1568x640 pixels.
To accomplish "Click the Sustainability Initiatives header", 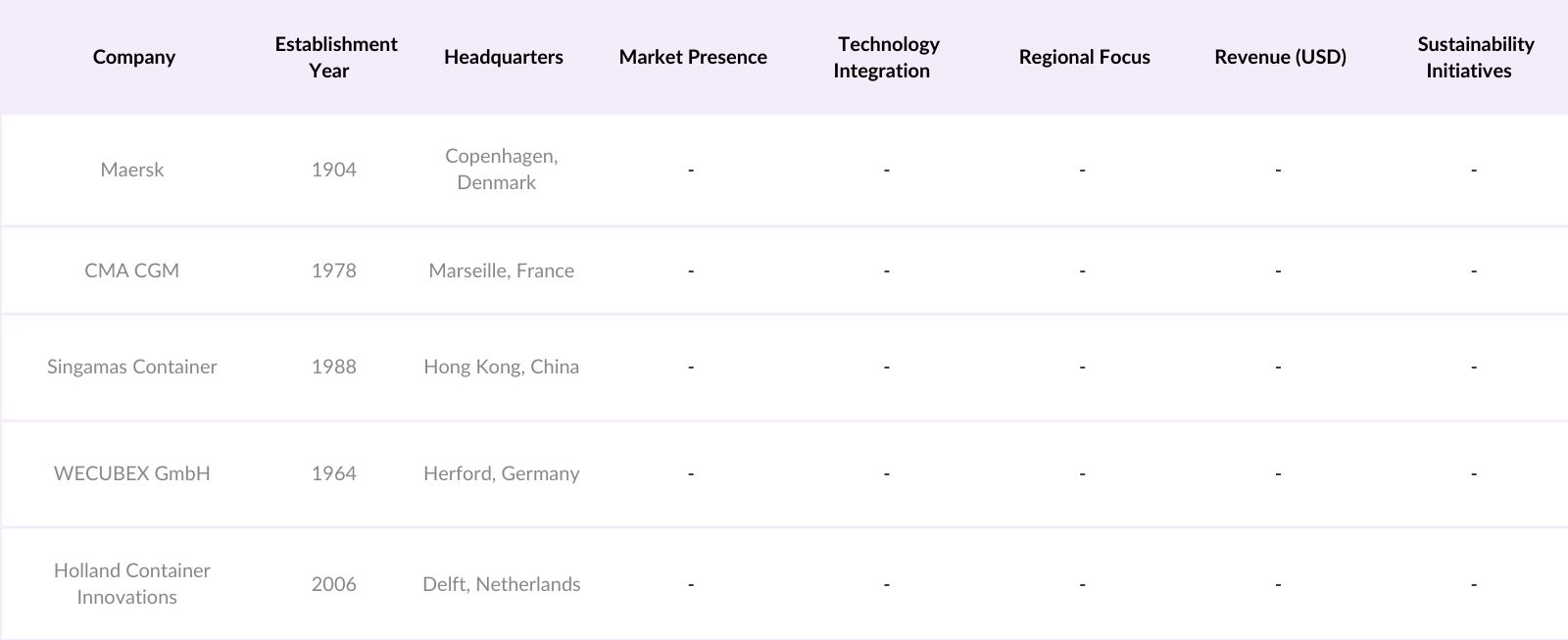I will tap(1474, 57).
